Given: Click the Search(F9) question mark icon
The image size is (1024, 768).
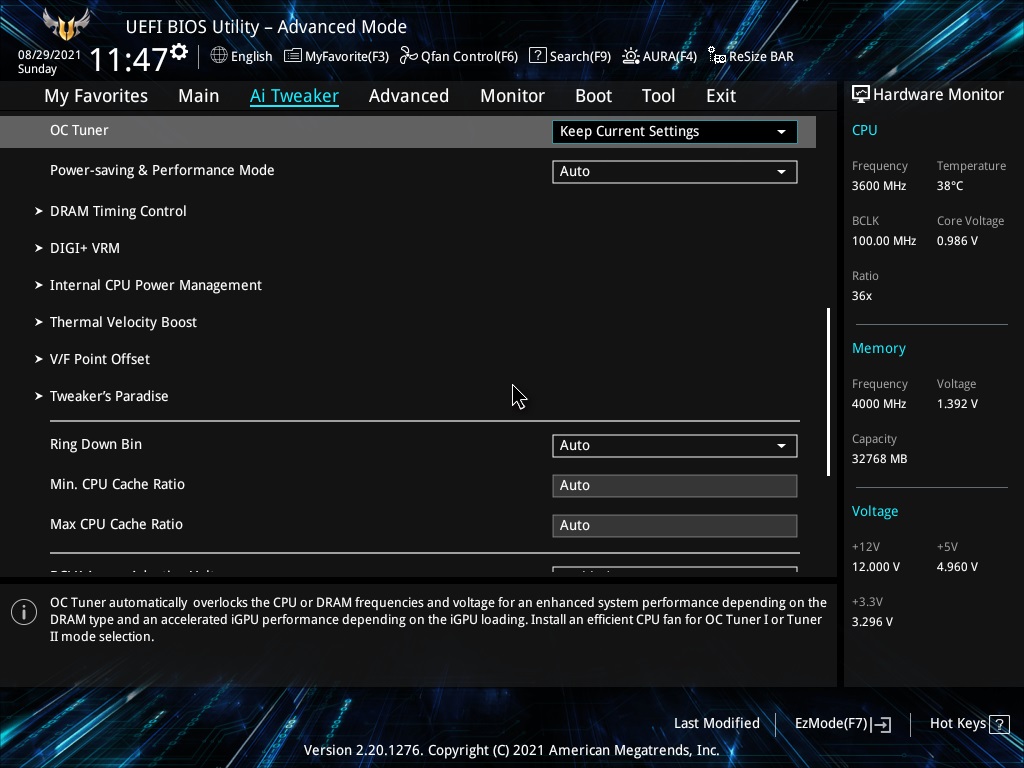Looking at the screenshot, I should 537,56.
